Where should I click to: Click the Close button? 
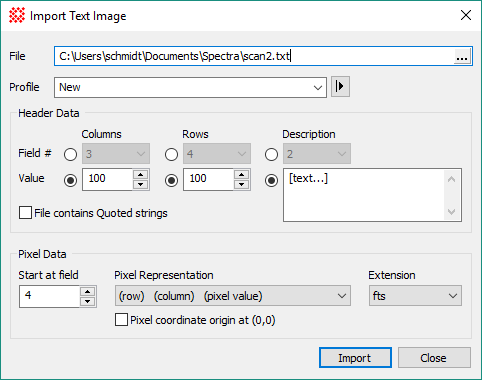(x=434, y=358)
